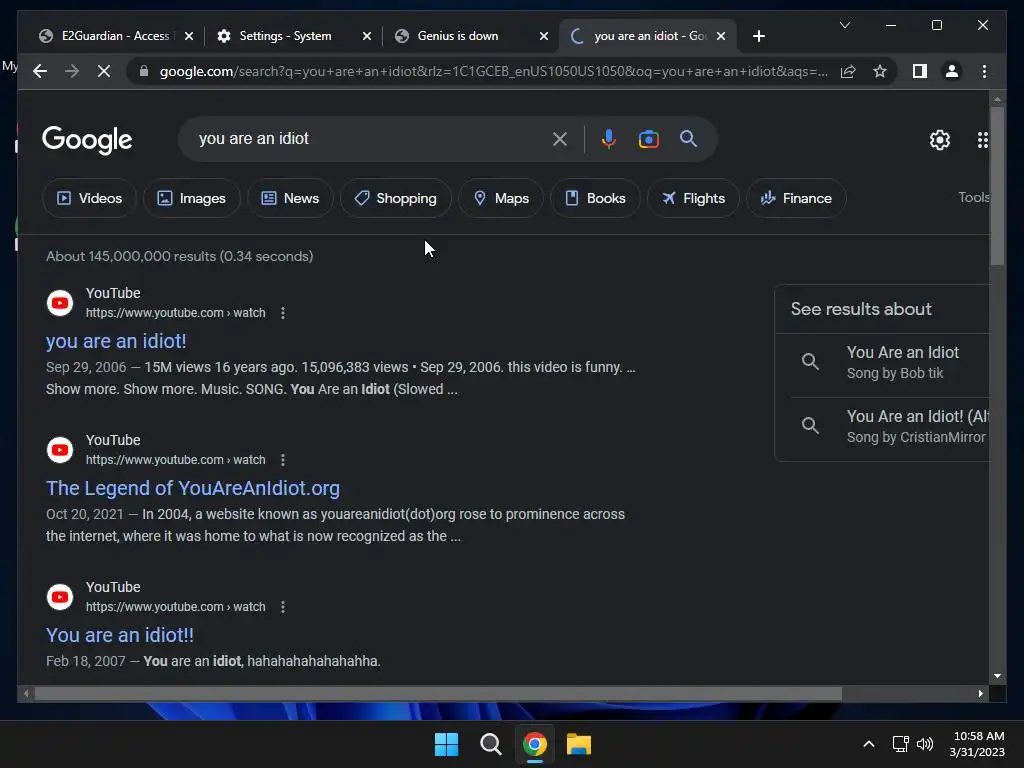The image size is (1024, 768).
Task: Submit search with magnifier icon
Action: click(x=688, y=138)
